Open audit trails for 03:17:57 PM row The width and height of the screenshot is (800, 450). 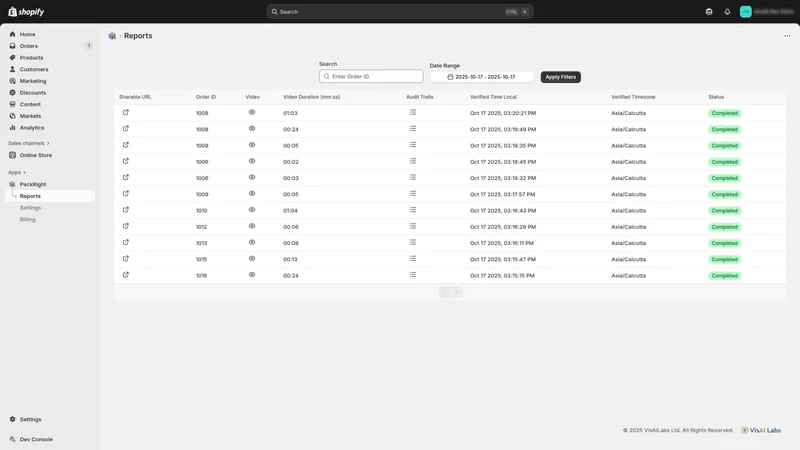(x=413, y=193)
